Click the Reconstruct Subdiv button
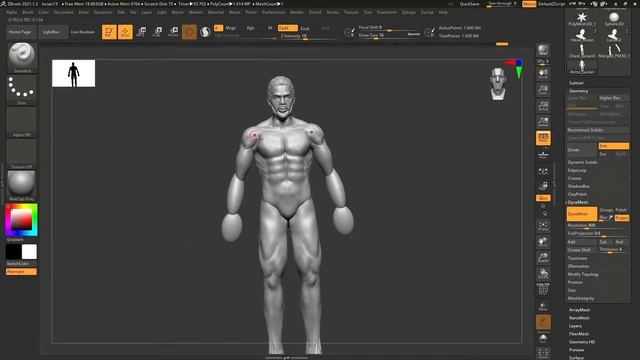The width and height of the screenshot is (640, 360). tap(598, 130)
